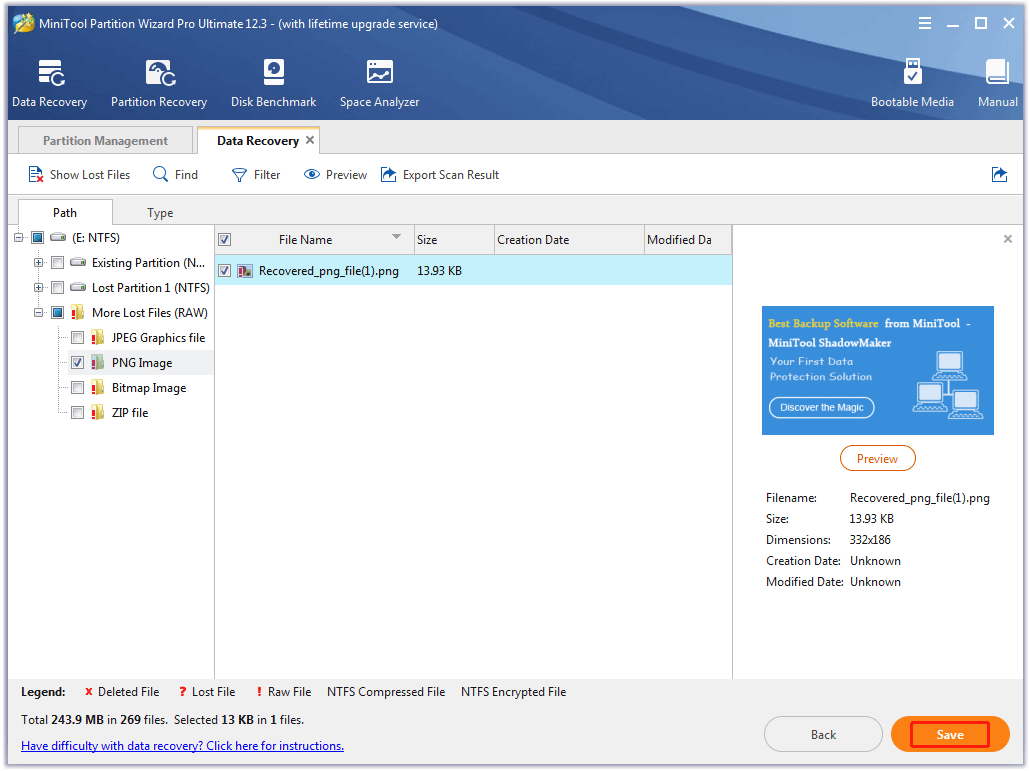This screenshot has height=771, width=1029.
Task: Uncheck the PNG Image checkbox
Action: (77, 362)
